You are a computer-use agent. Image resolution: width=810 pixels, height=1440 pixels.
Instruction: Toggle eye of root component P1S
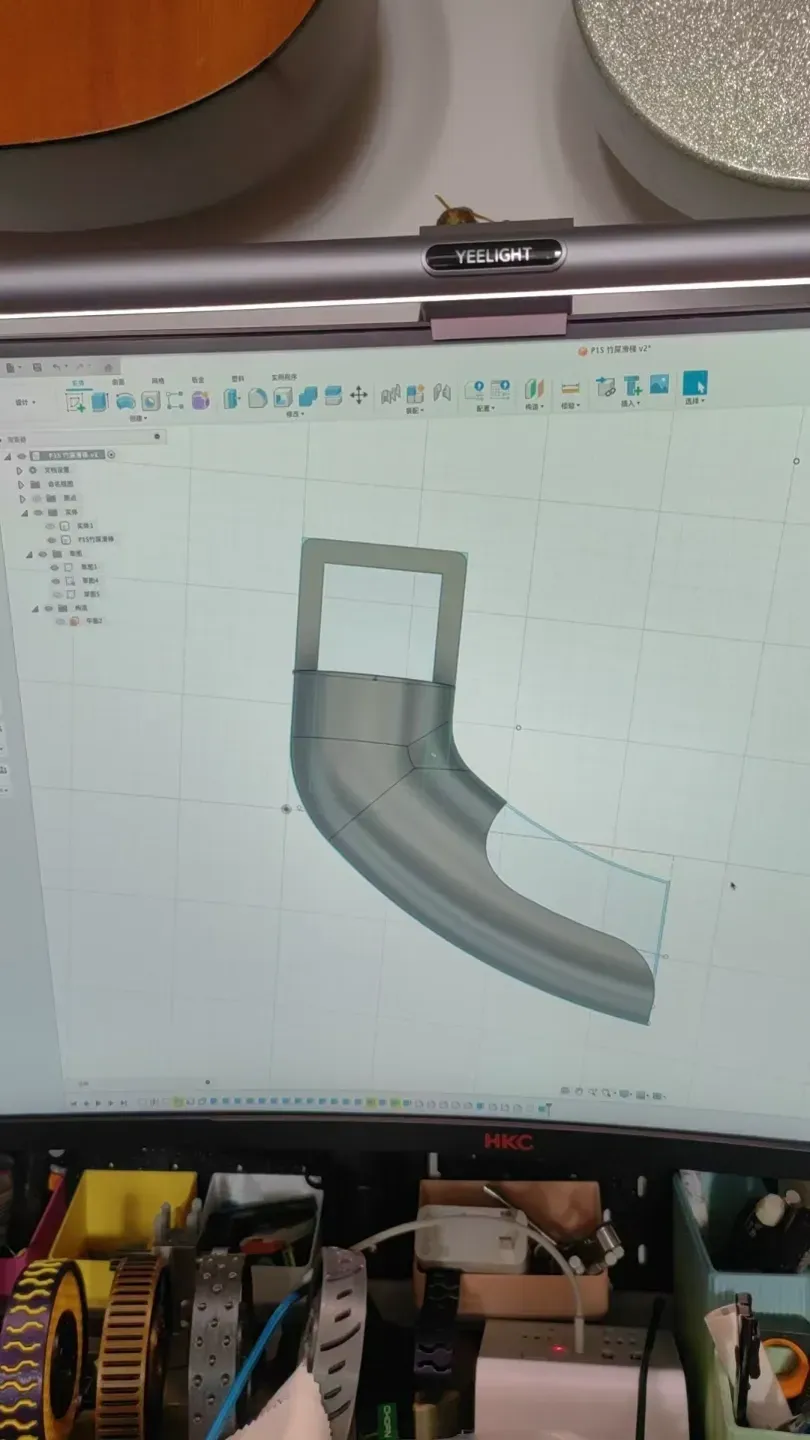coord(22,456)
